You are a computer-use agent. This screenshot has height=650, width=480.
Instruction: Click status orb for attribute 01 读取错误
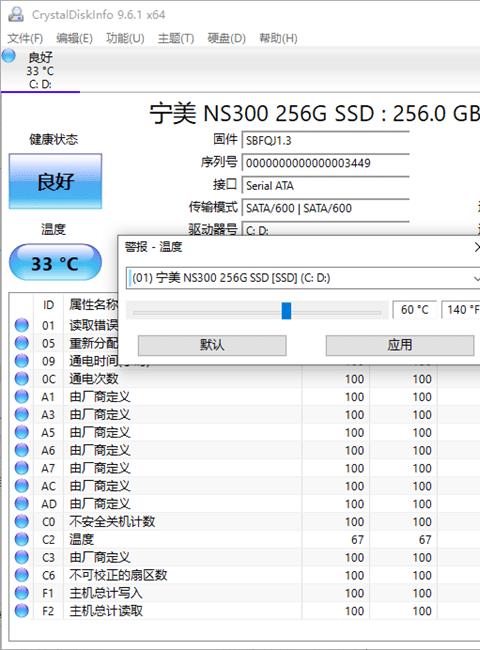(x=22, y=325)
